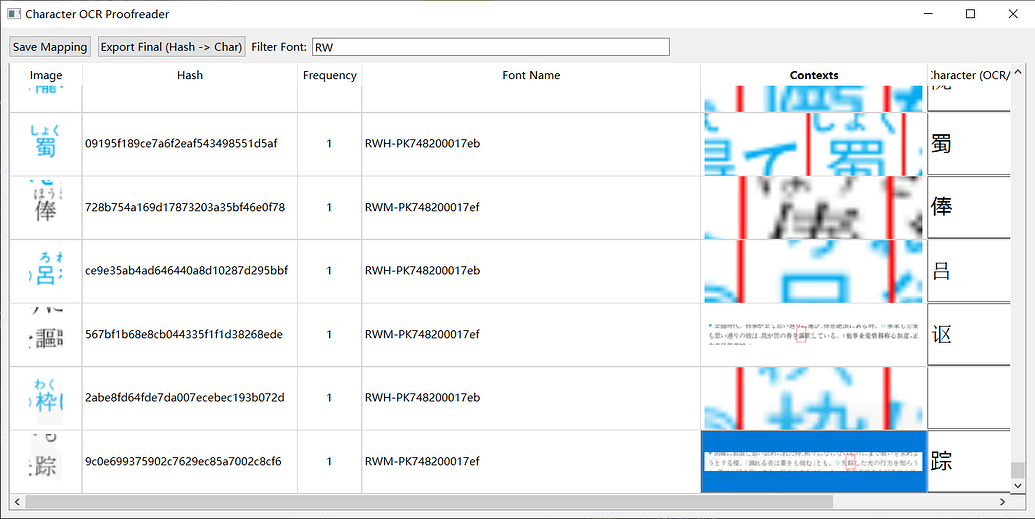Open the 呂 glyph image thumbnail
Image resolution: width=1035 pixels, height=519 pixels.
point(46,271)
